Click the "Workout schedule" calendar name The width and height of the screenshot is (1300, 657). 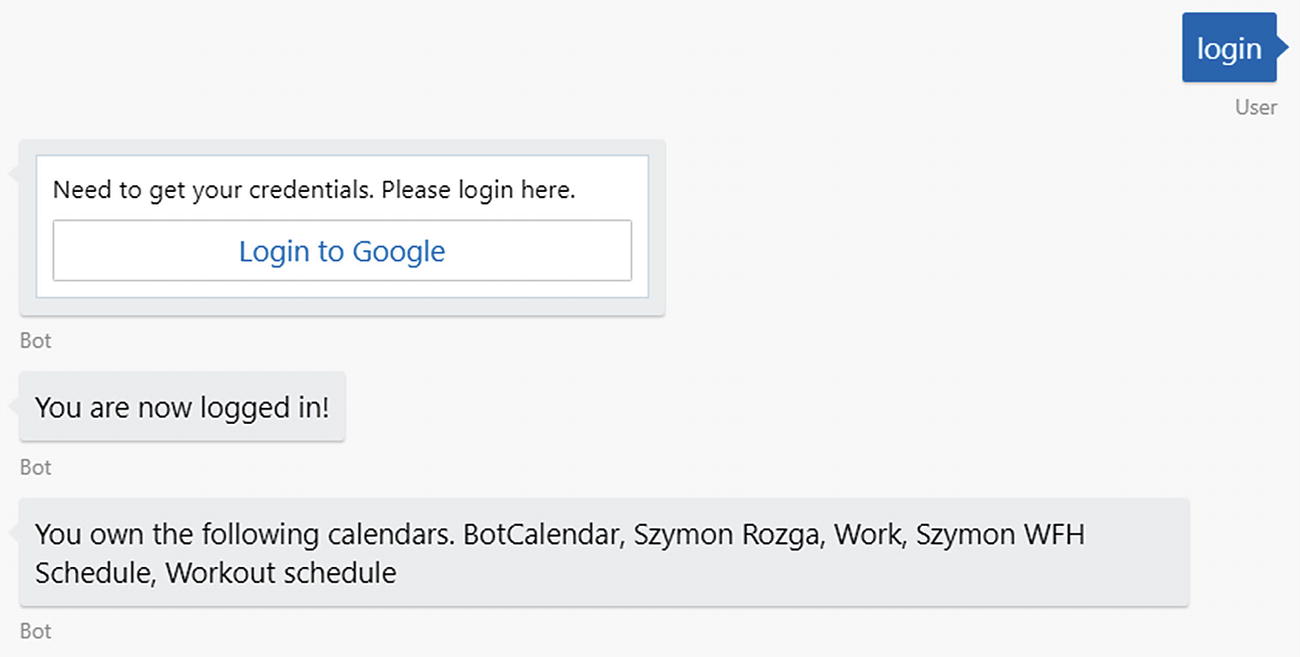click(x=281, y=573)
